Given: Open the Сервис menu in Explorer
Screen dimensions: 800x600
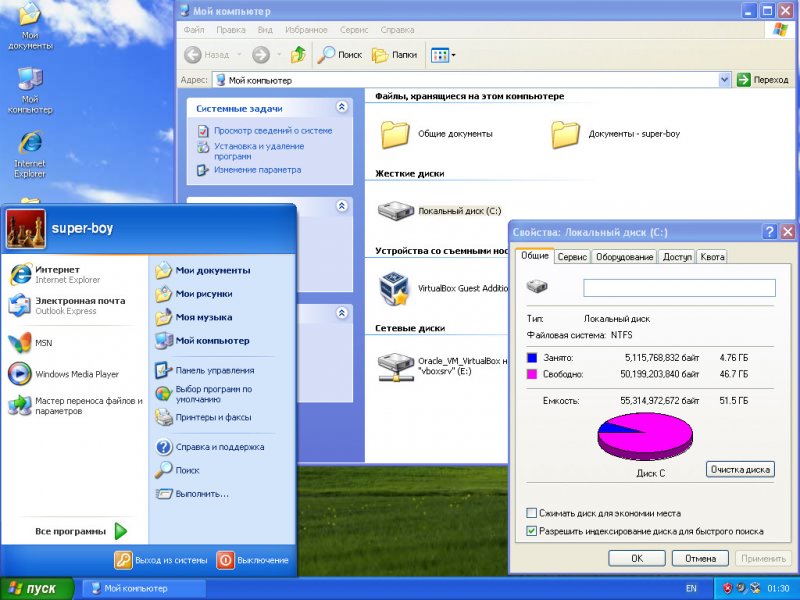Looking at the screenshot, I should (x=354, y=30).
